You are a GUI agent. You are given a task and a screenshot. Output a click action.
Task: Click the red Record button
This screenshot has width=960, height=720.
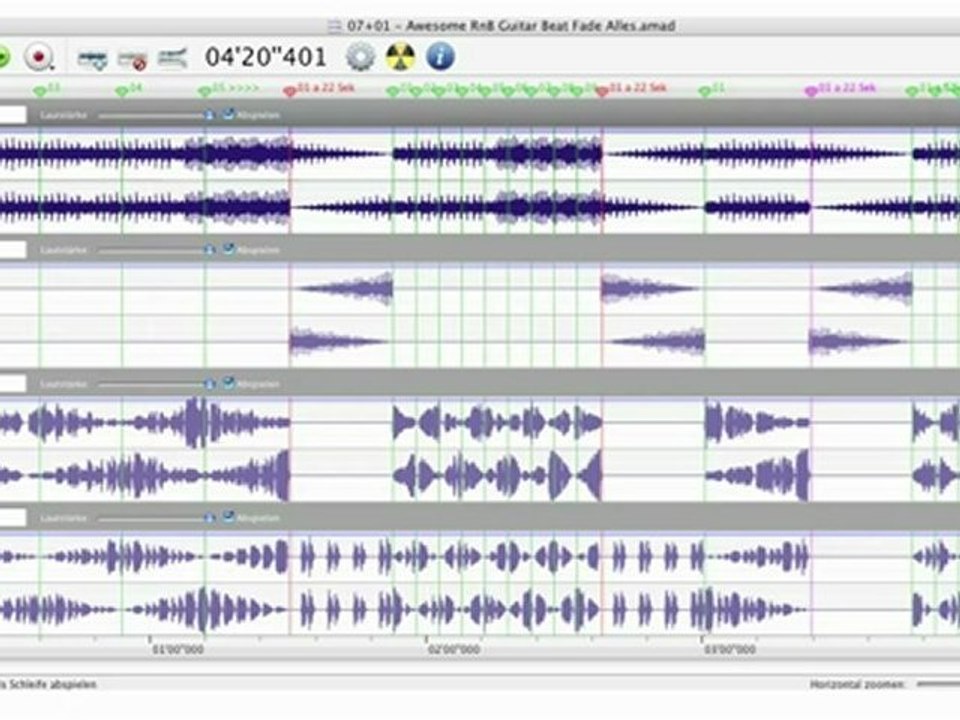pos(39,57)
